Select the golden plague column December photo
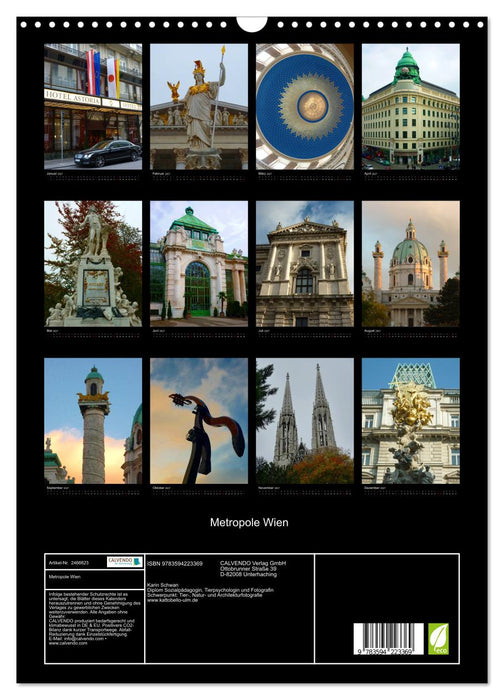 pos(411,421)
